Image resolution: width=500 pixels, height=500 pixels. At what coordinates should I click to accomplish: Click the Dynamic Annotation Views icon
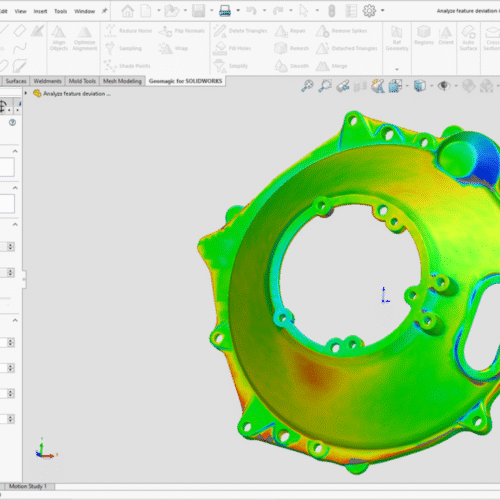378,86
